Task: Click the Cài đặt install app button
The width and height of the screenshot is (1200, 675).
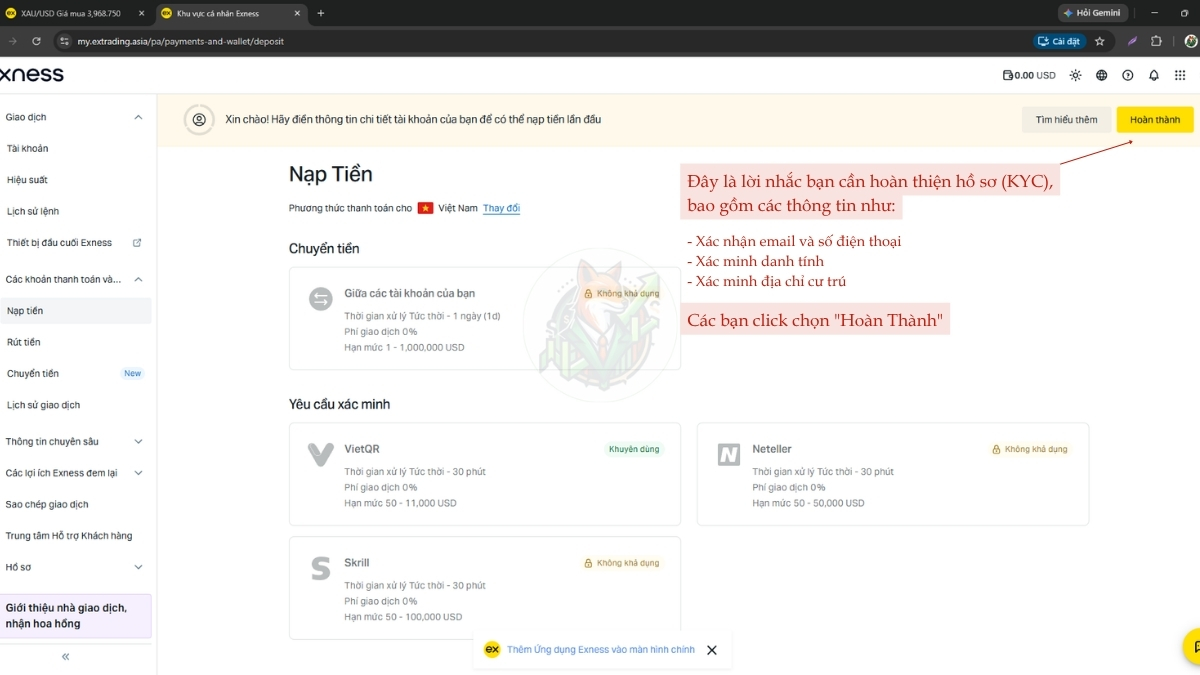Action: coord(1059,41)
